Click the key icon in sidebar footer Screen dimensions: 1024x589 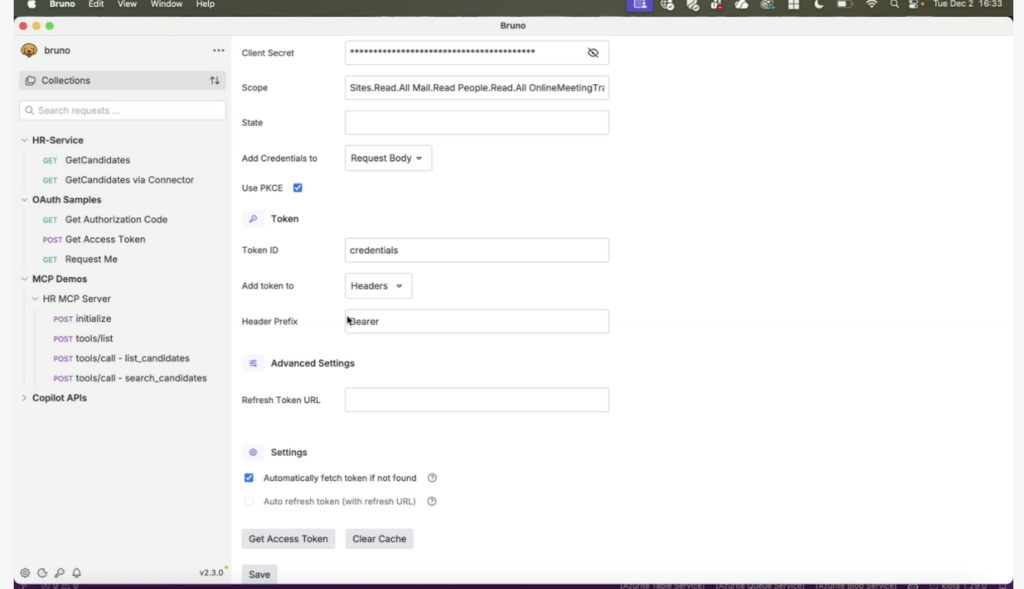[59, 573]
